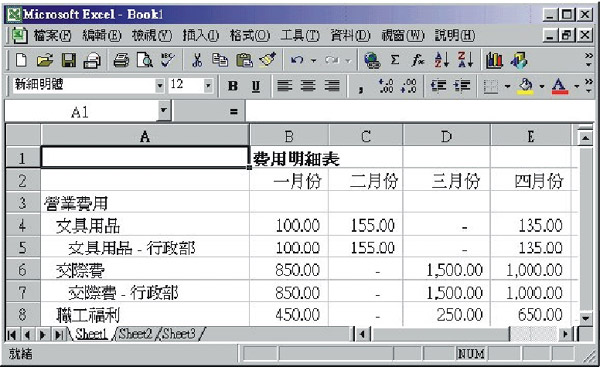Open a file with the Open folder icon
The image size is (600, 367).
(44, 60)
